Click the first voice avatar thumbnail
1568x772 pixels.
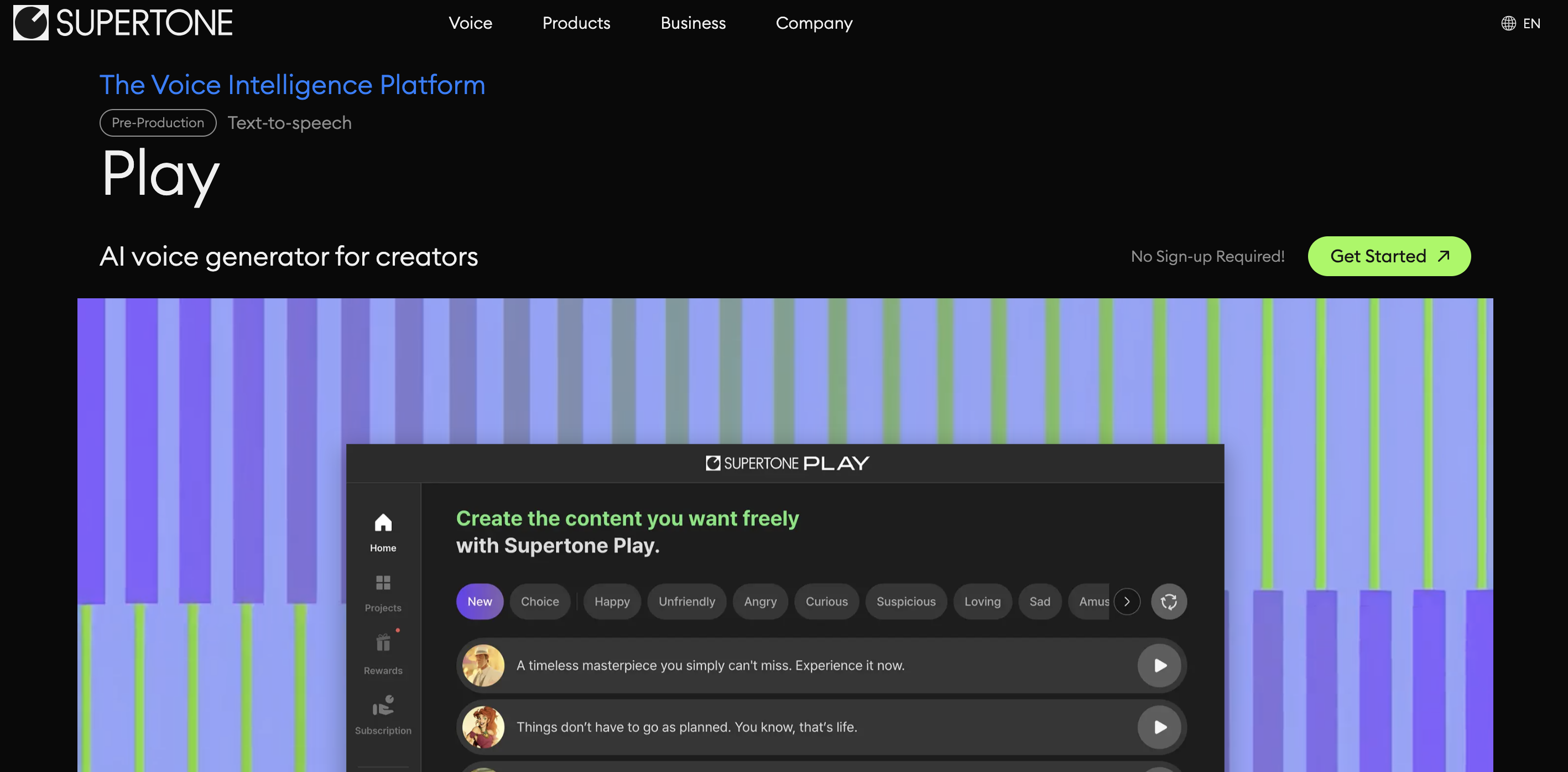(x=483, y=665)
